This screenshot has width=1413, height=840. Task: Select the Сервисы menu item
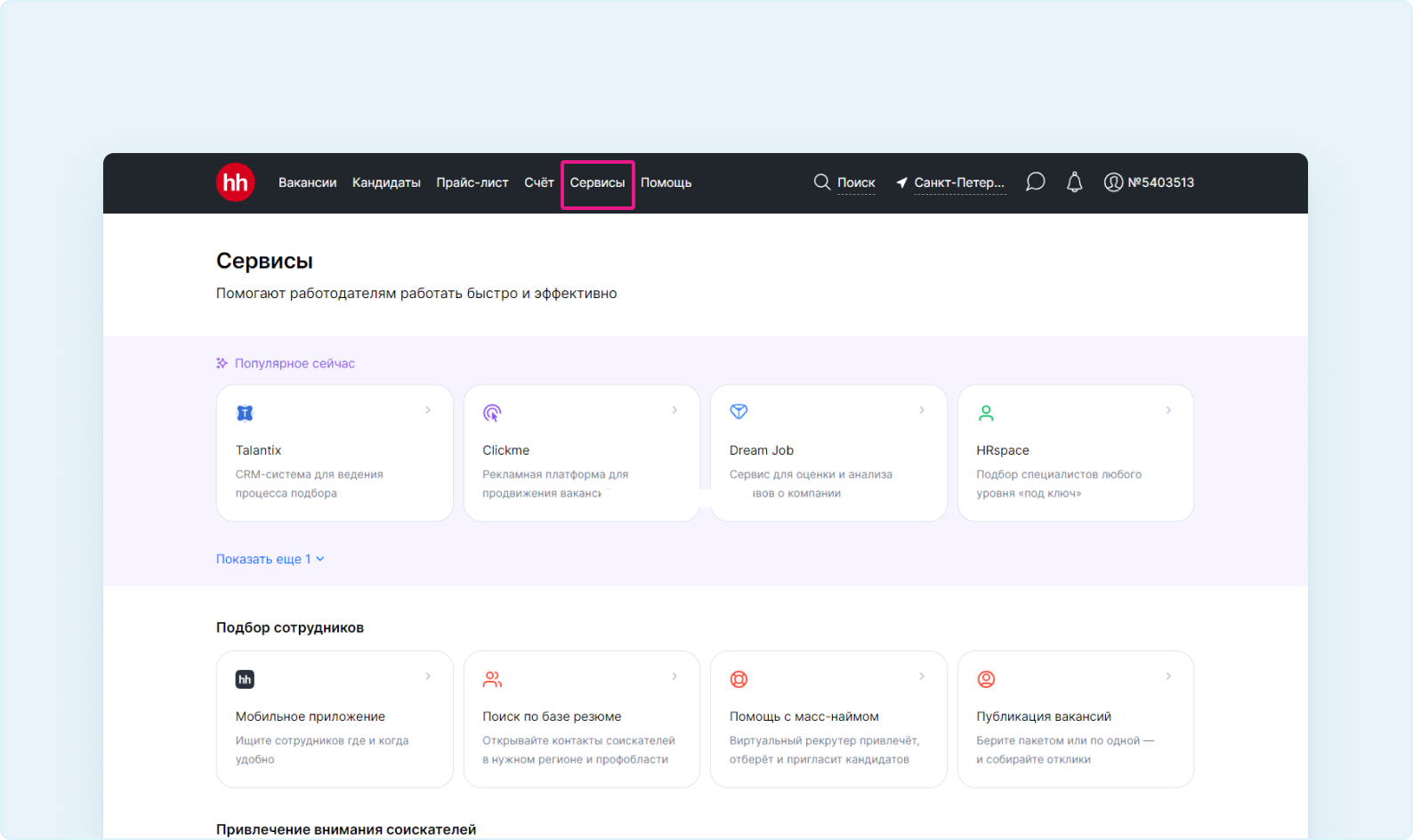point(597,182)
